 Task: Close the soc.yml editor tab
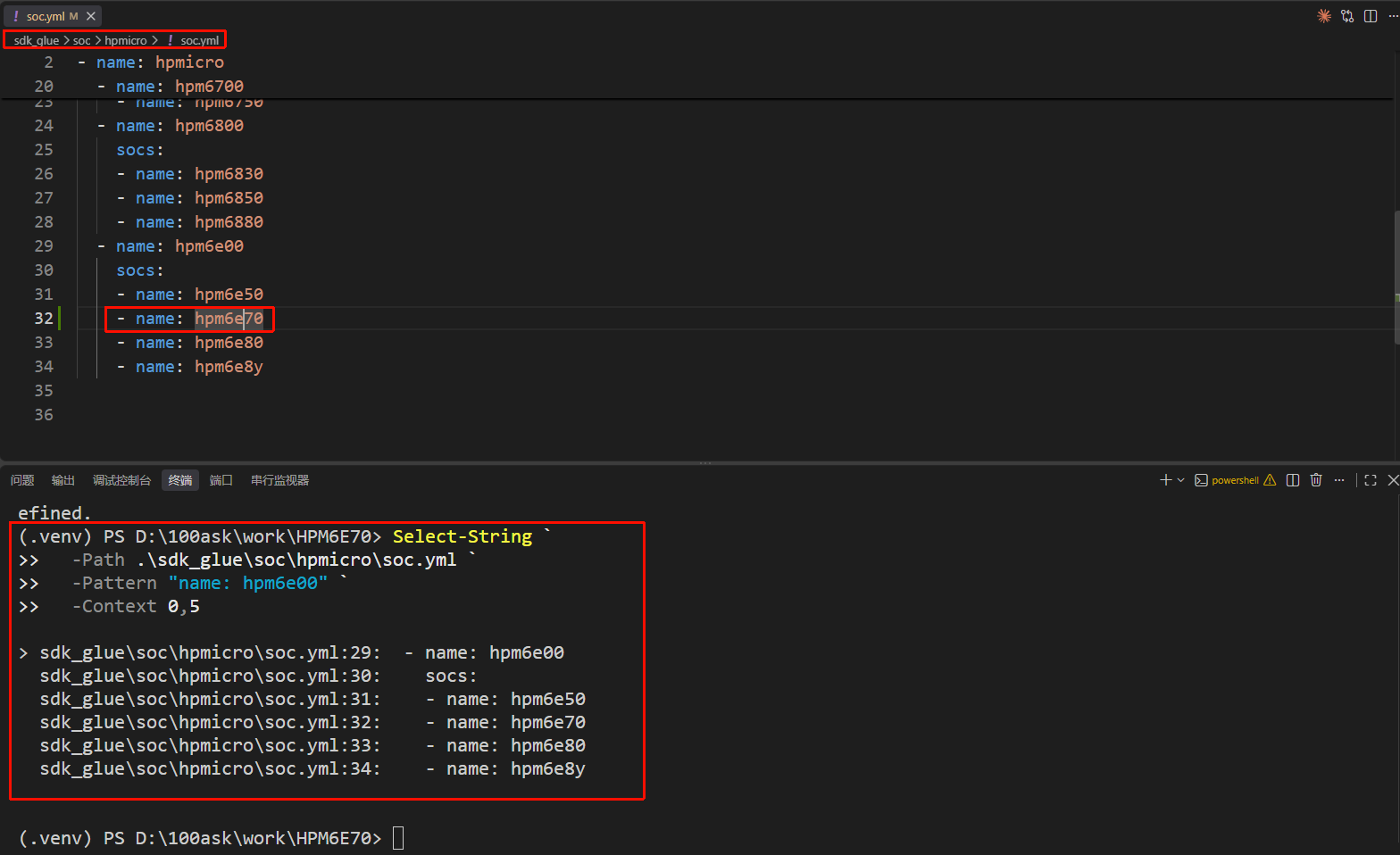pyautogui.click(x=91, y=16)
